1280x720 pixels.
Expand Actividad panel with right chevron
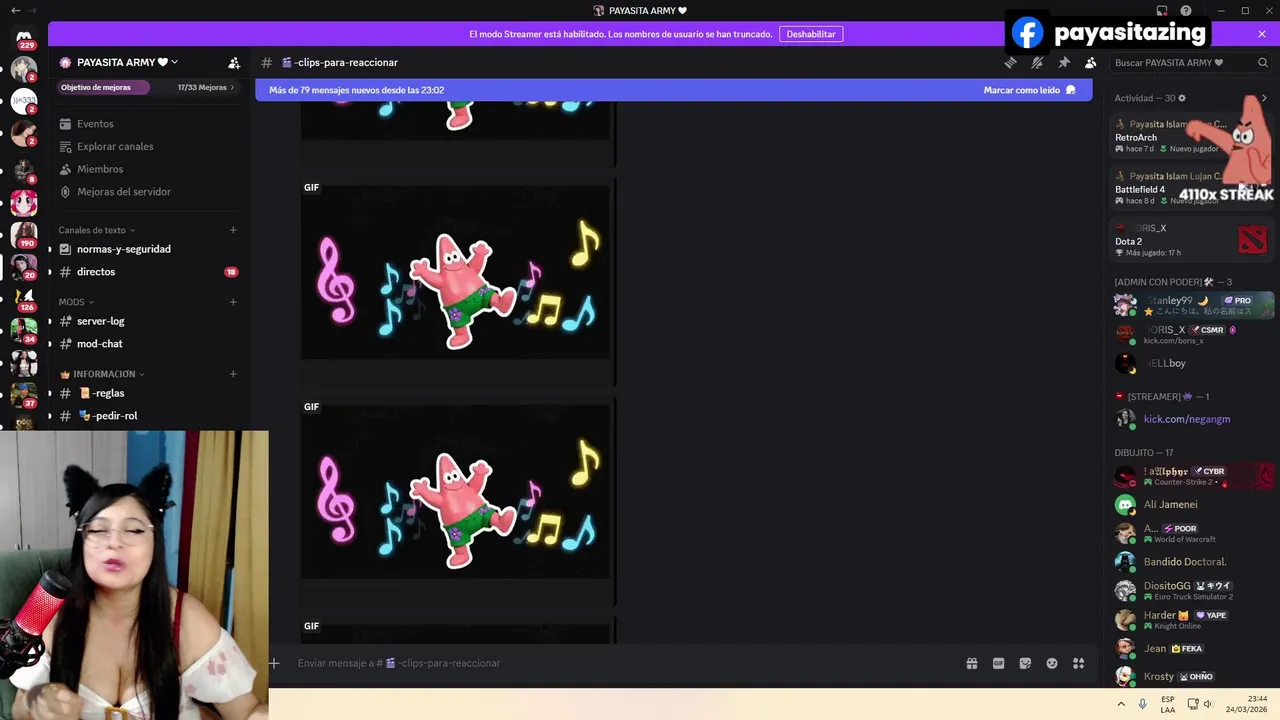click(1264, 98)
